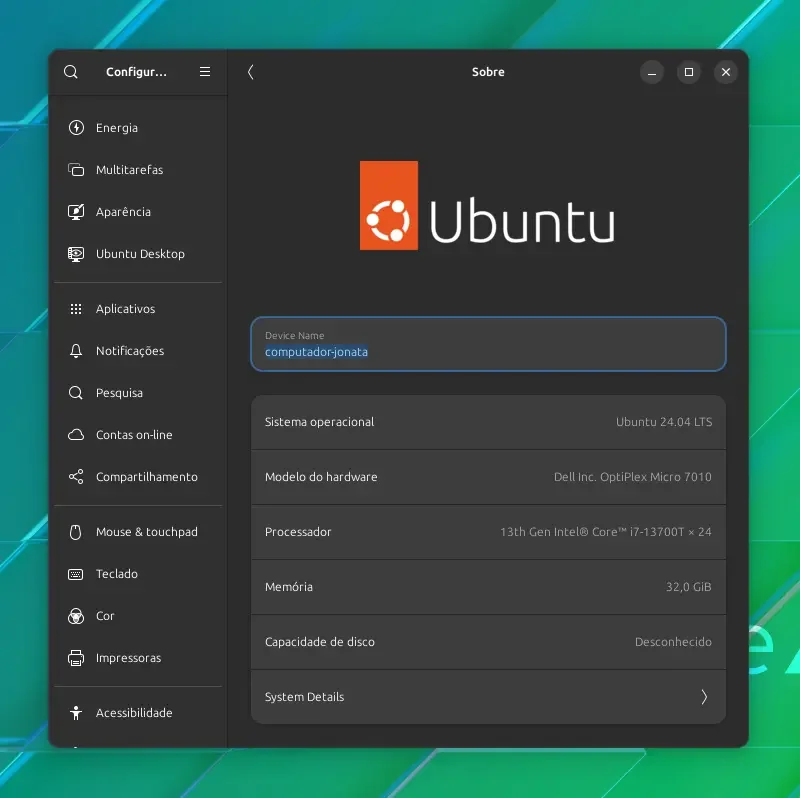Click the Capacidade de disco label
This screenshot has width=800, height=798.
click(319, 642)
